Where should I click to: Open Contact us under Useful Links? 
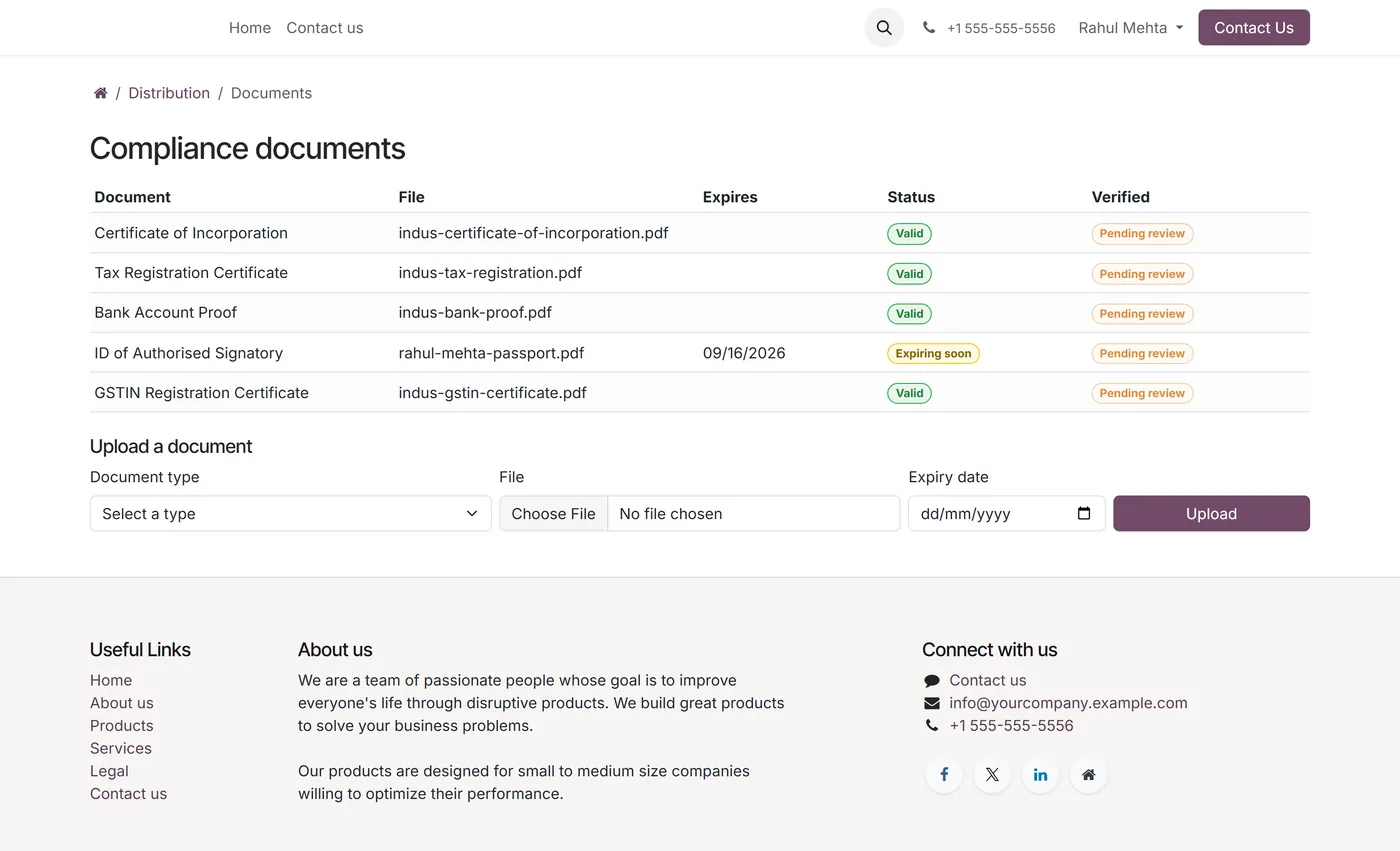click(128, 794)
